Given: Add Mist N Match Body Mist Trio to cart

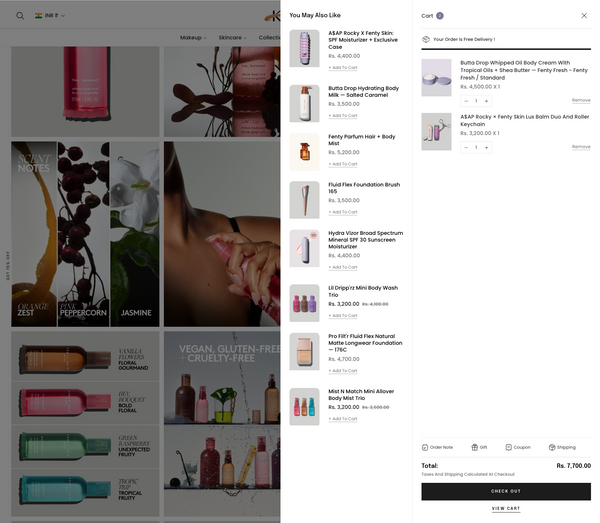Looking at the screenshot, I should click(343, 419).
